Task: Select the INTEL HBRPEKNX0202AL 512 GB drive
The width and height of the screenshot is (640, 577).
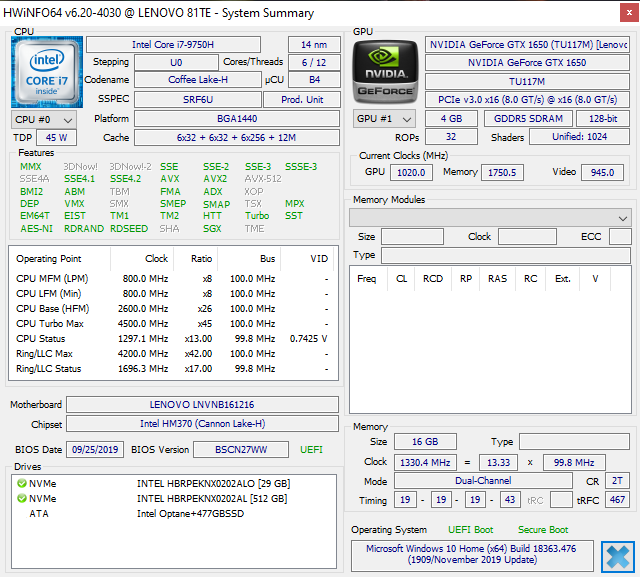Action: click(x=212, y=498)
